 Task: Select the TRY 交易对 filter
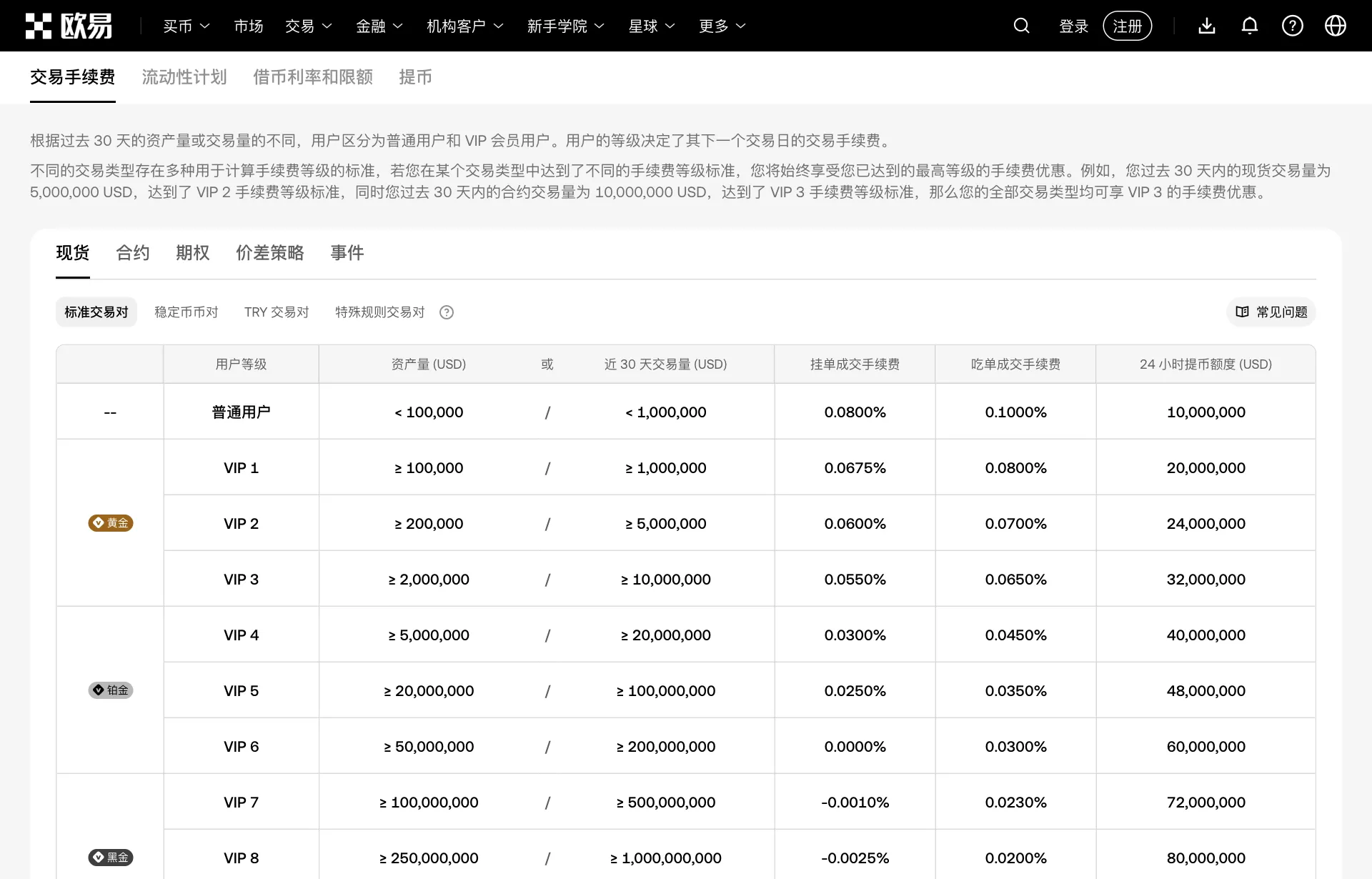click(277, 312)
